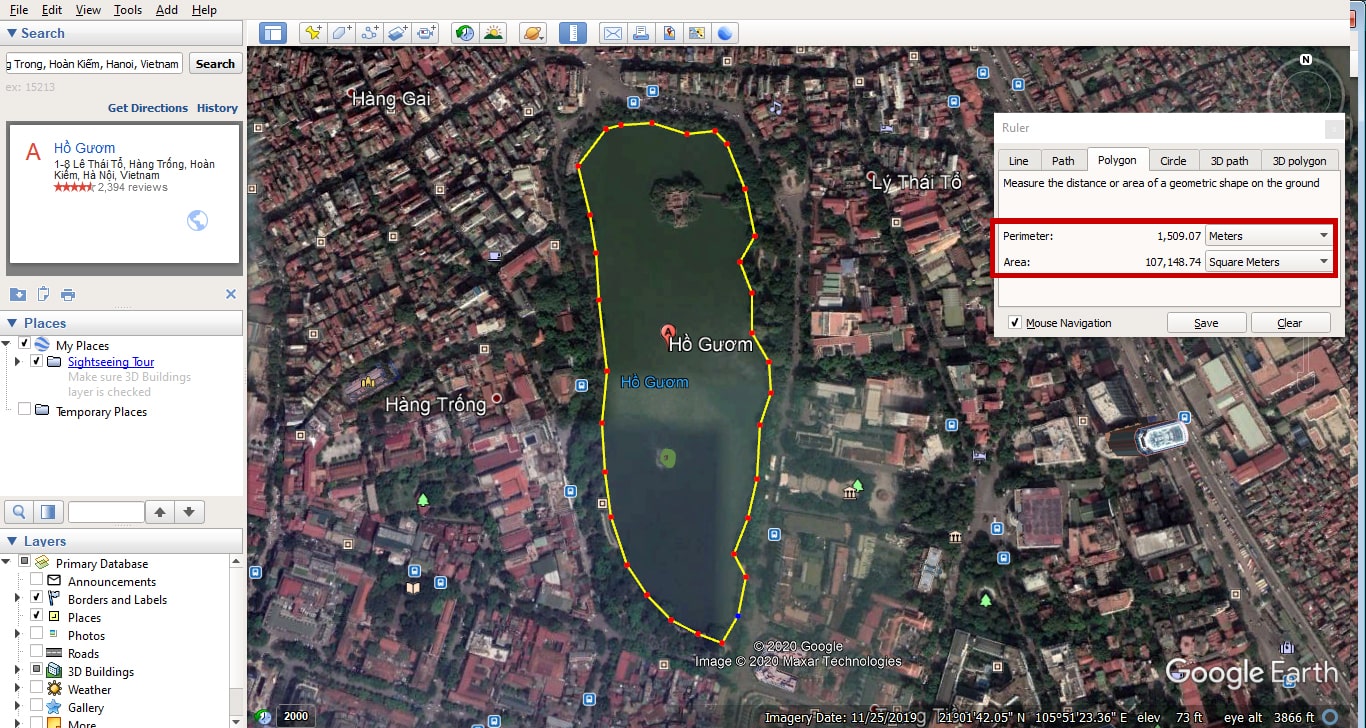Collapse the Search panel header

click(x=121, y=33)
